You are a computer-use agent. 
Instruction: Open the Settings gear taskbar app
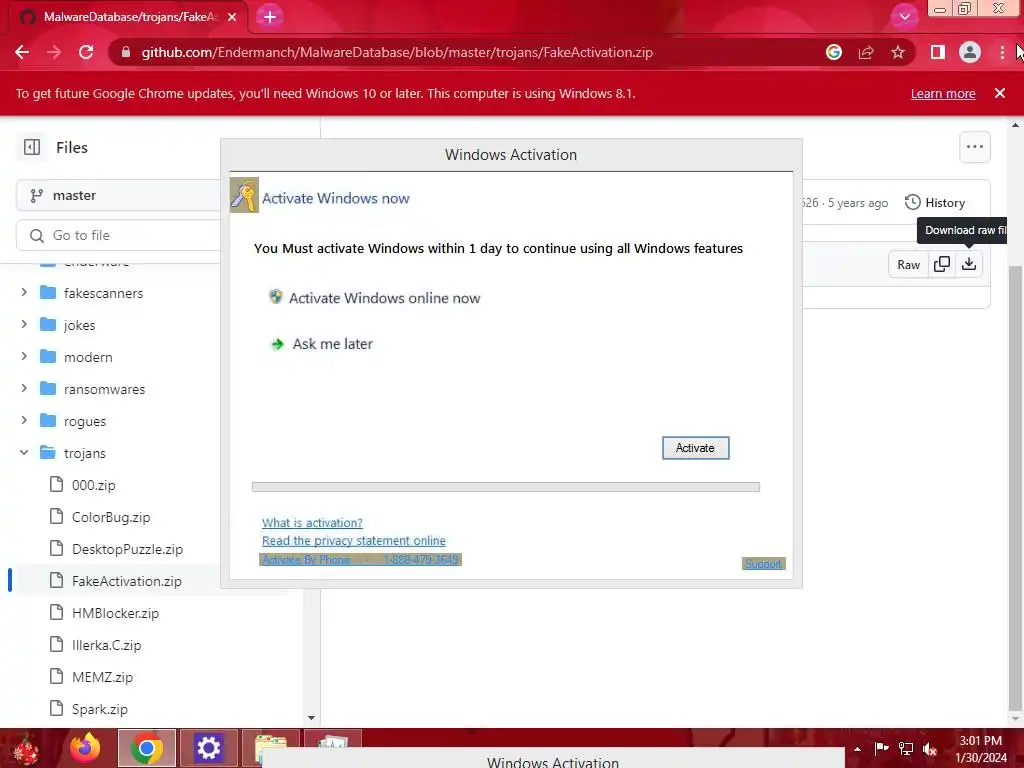pyautogui.click(x=209, y=748)
